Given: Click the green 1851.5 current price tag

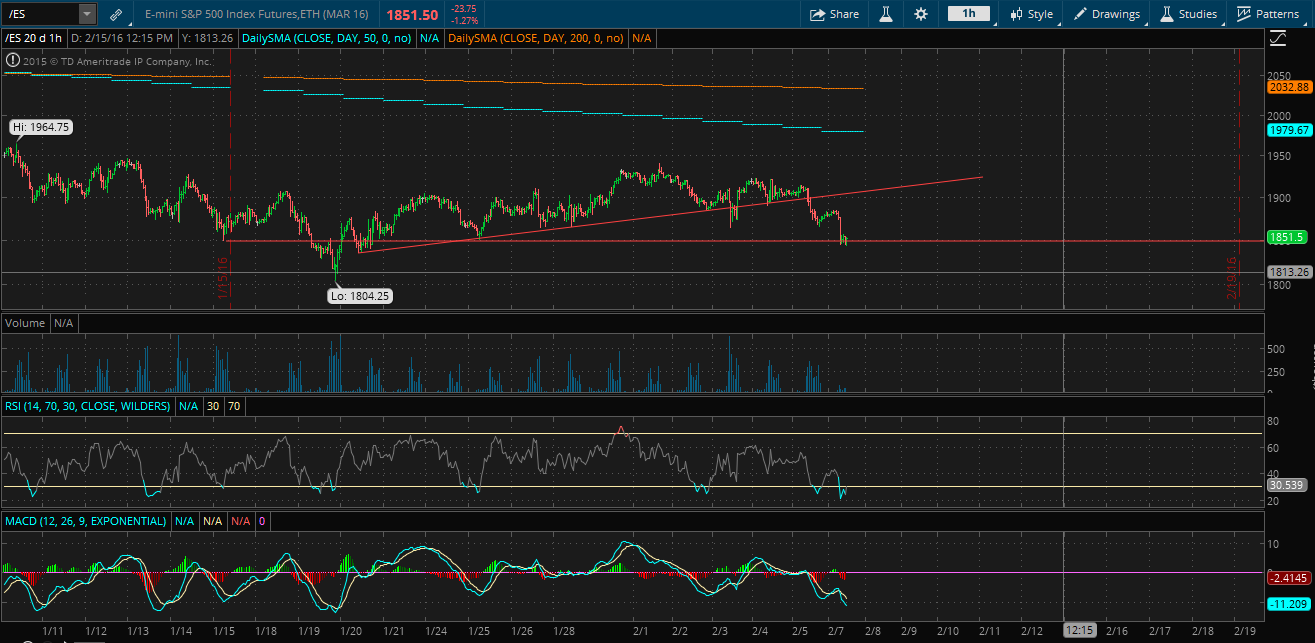Looking at the screenshot, I should point(1289,237).
